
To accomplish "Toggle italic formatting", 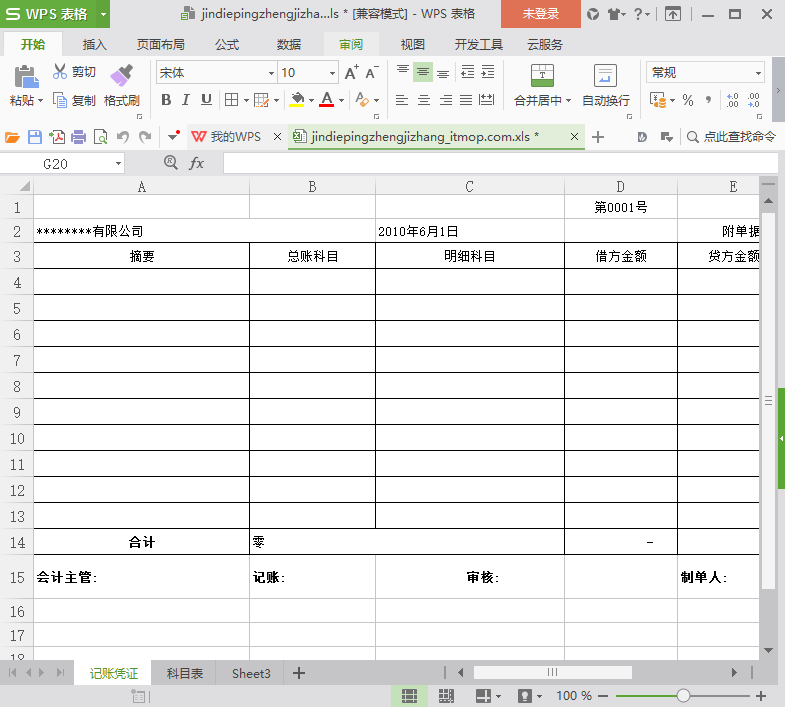I will click(186, 100).
